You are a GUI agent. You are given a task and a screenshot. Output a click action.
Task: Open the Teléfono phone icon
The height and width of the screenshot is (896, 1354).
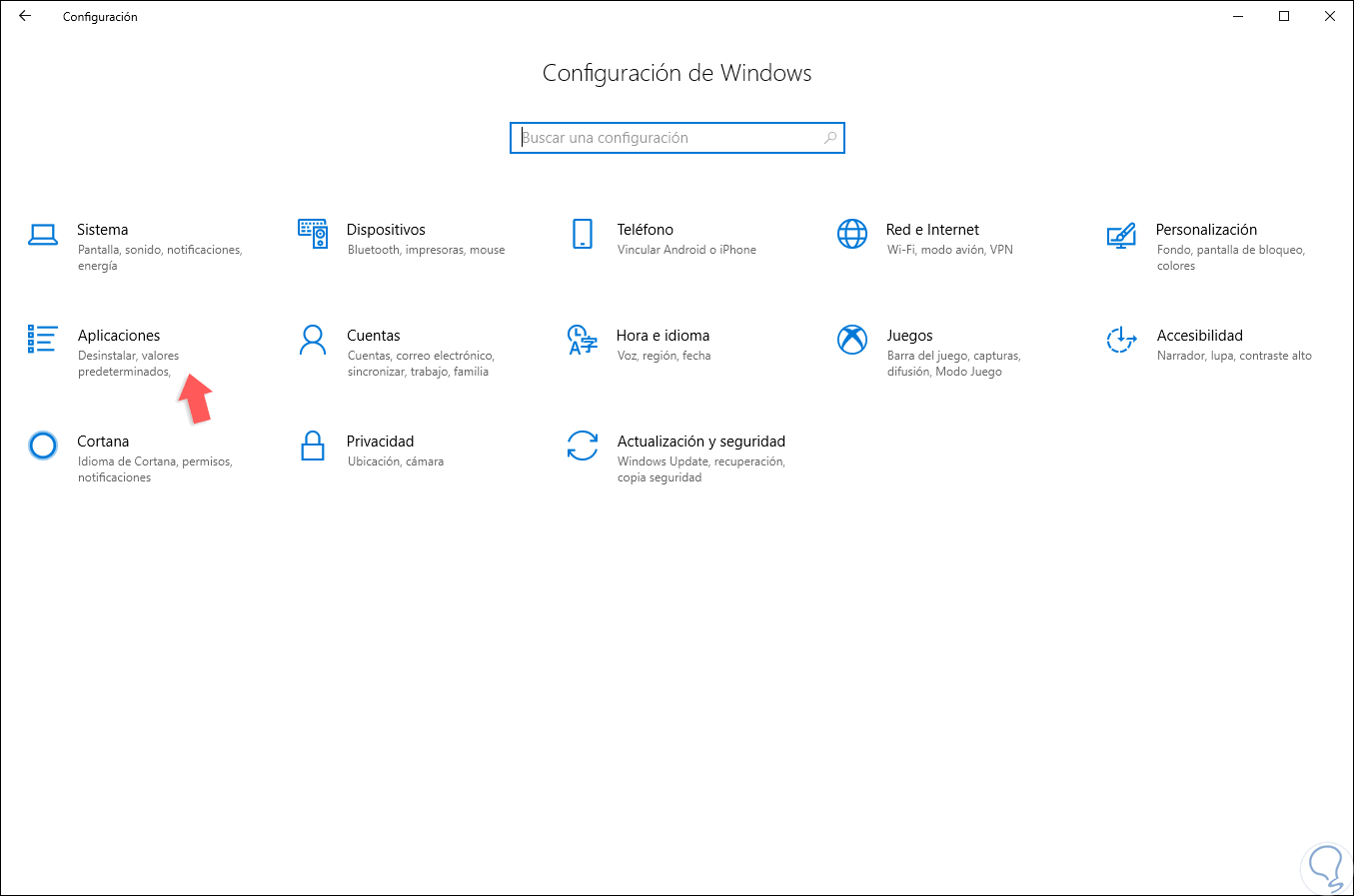[x=583, y=234]
